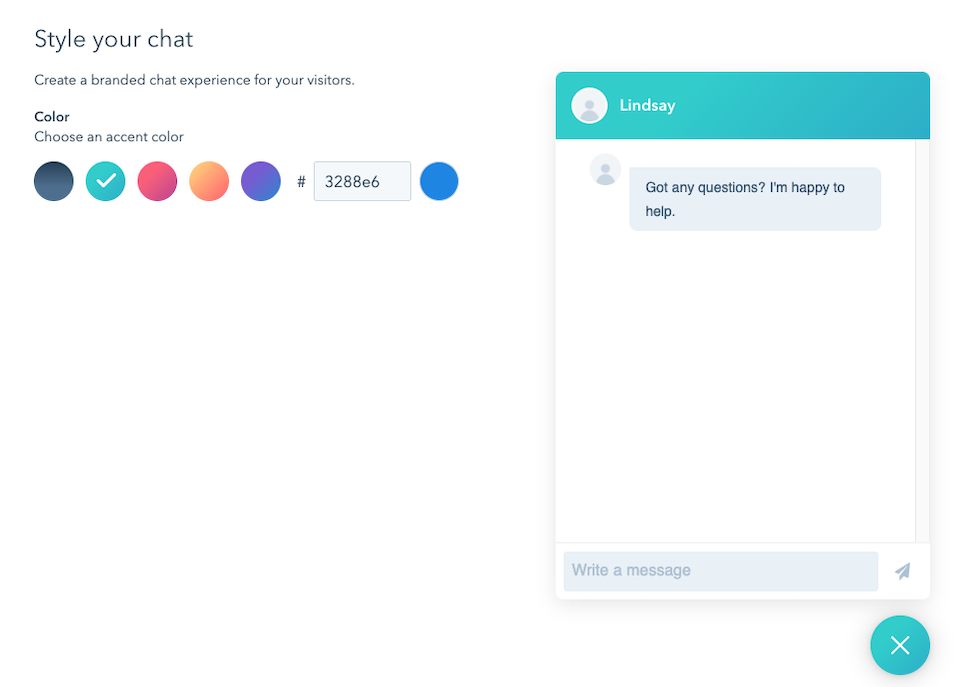
Task: Click the Lindsay name in chat header
Action: click(647, 105)
